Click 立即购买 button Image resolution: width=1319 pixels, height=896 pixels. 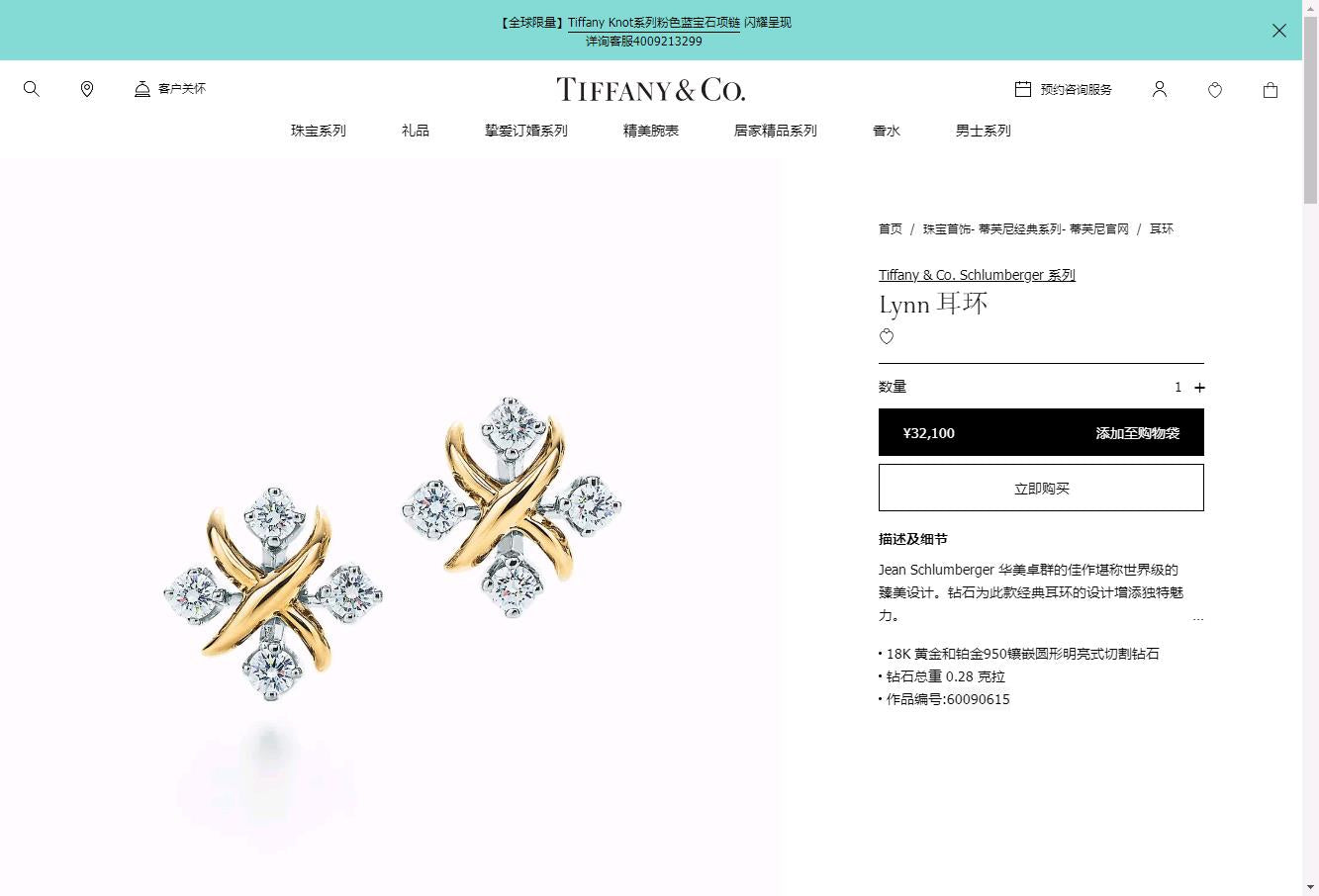(1041, 488)
